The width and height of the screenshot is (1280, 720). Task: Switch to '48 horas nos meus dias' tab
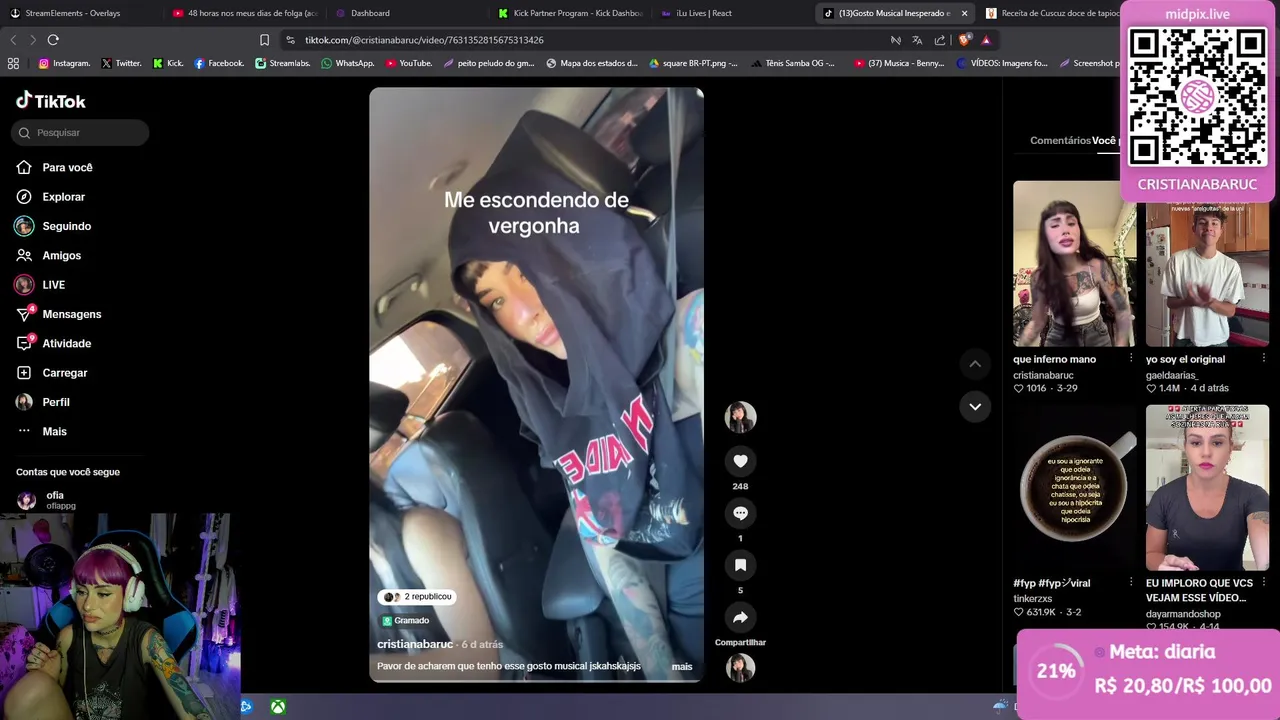[245, 13]
